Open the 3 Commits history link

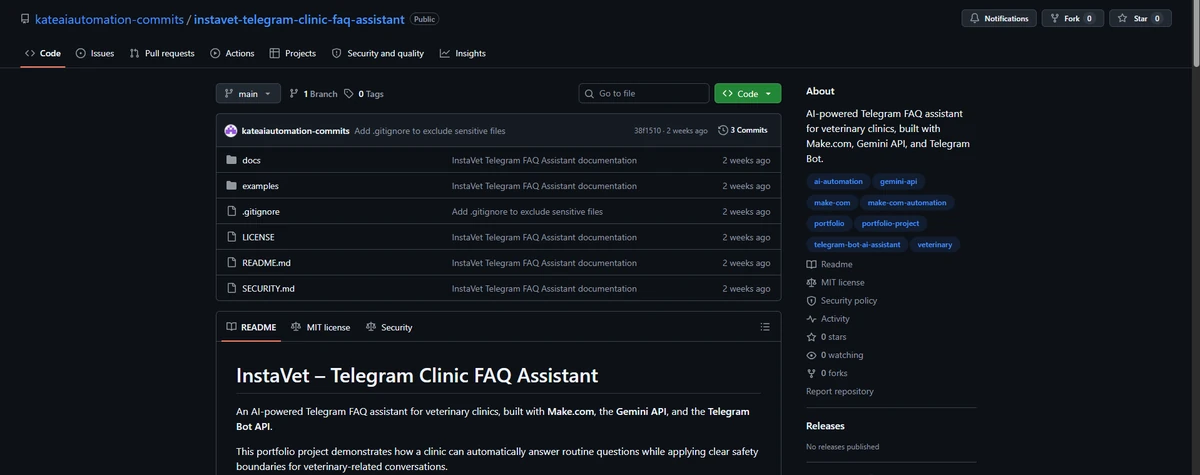[743, 130]
